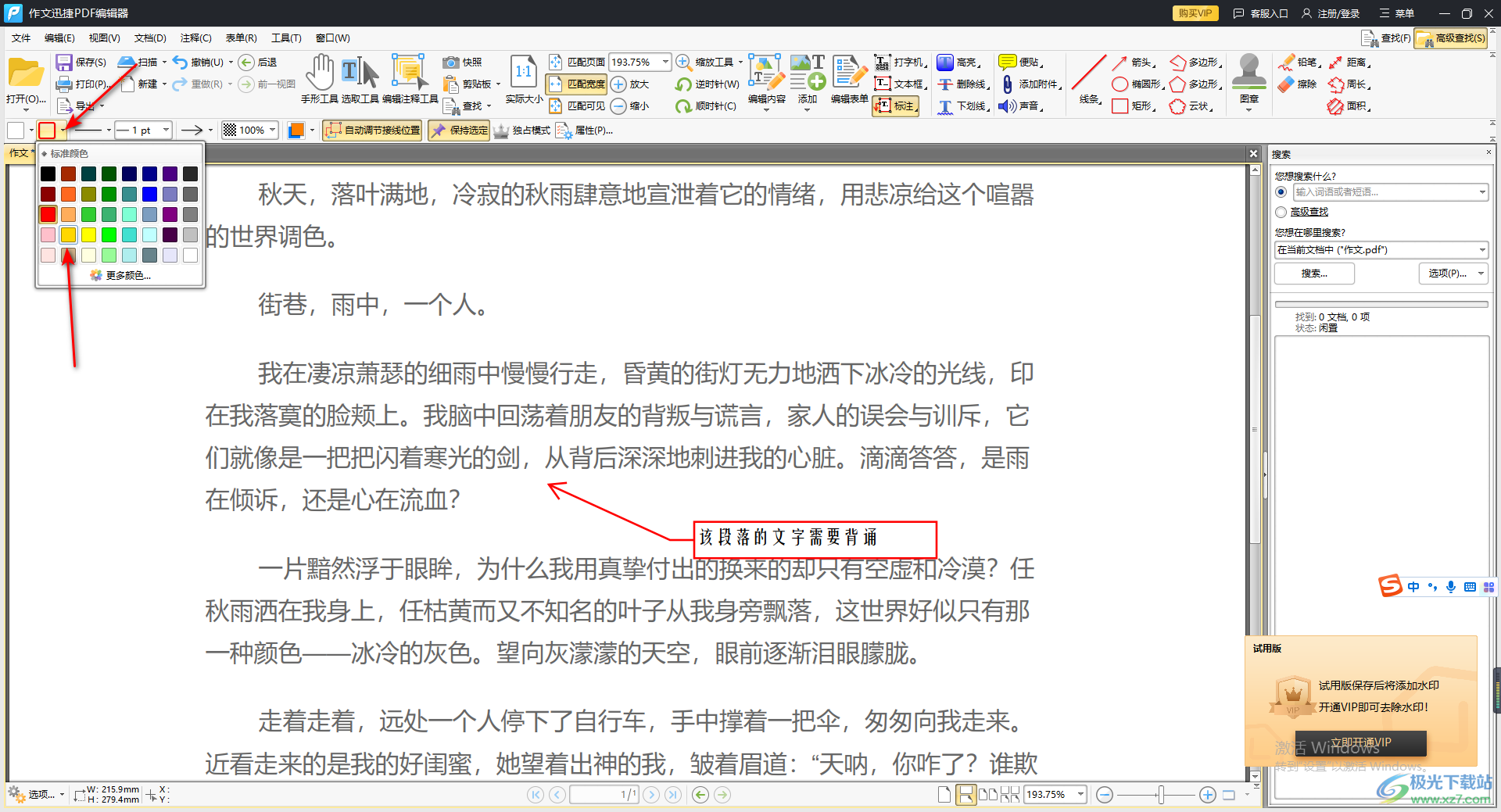
Task: Open the 文档(D) menu
Action: [150, 38]
